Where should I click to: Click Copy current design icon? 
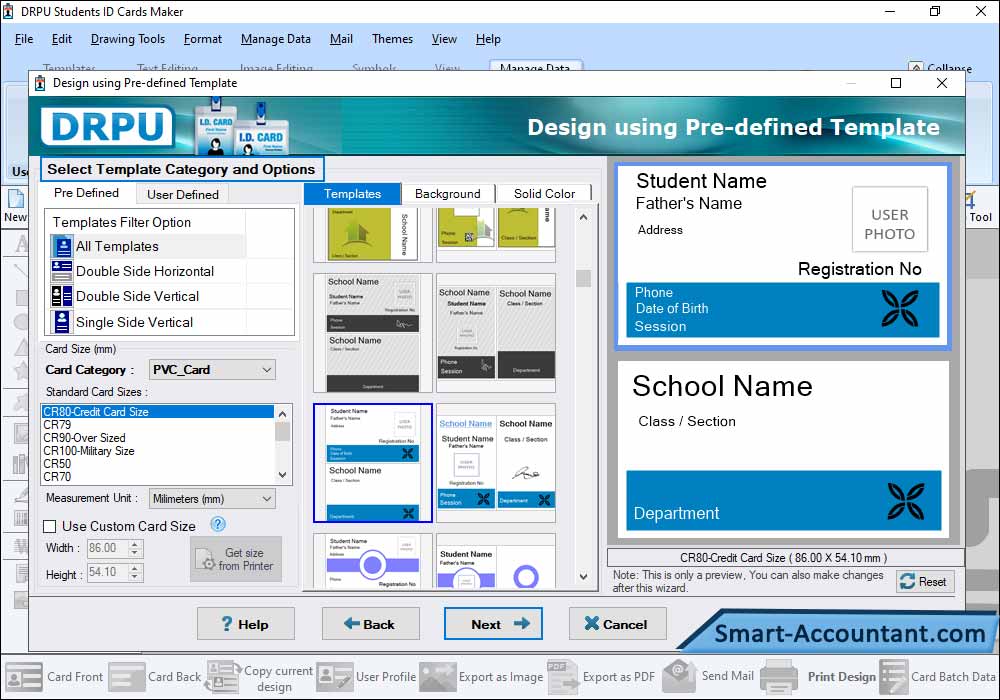point(223,677)
